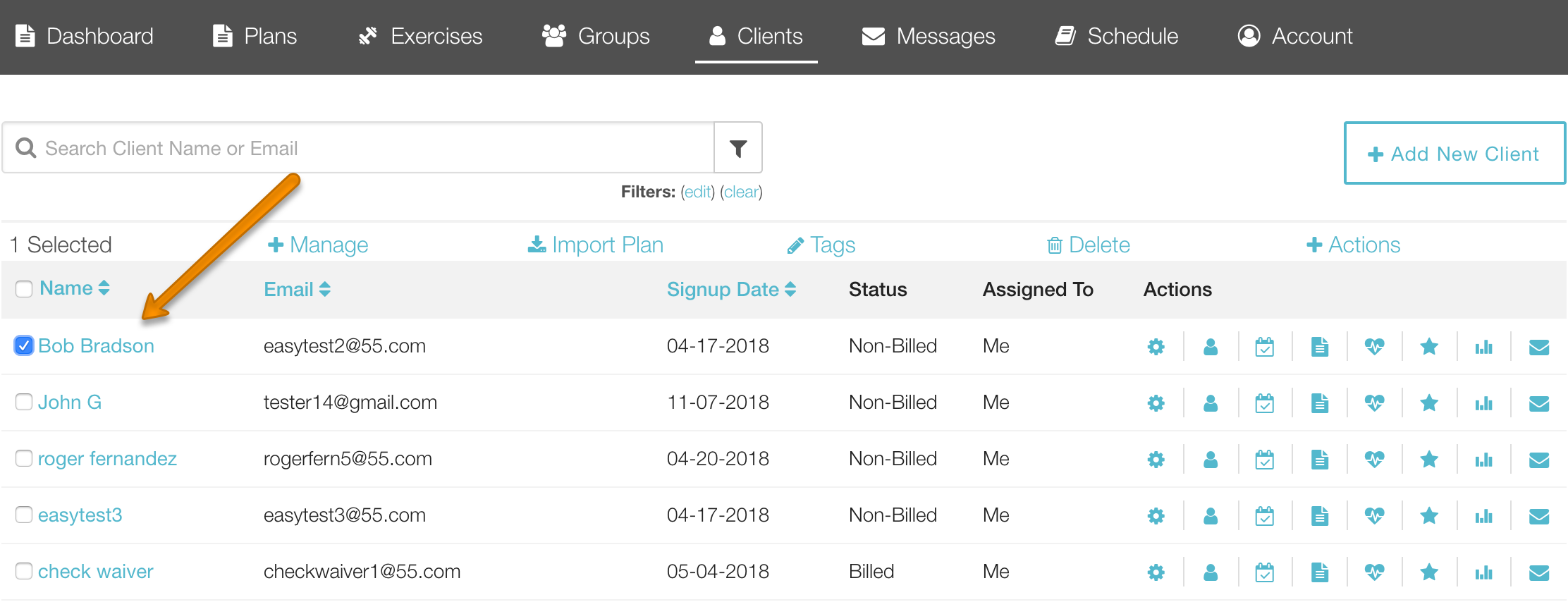1568x602 pixels.
Task: Open roger fernandez client link
Action: pyautogui.click(x=107, y=459)
